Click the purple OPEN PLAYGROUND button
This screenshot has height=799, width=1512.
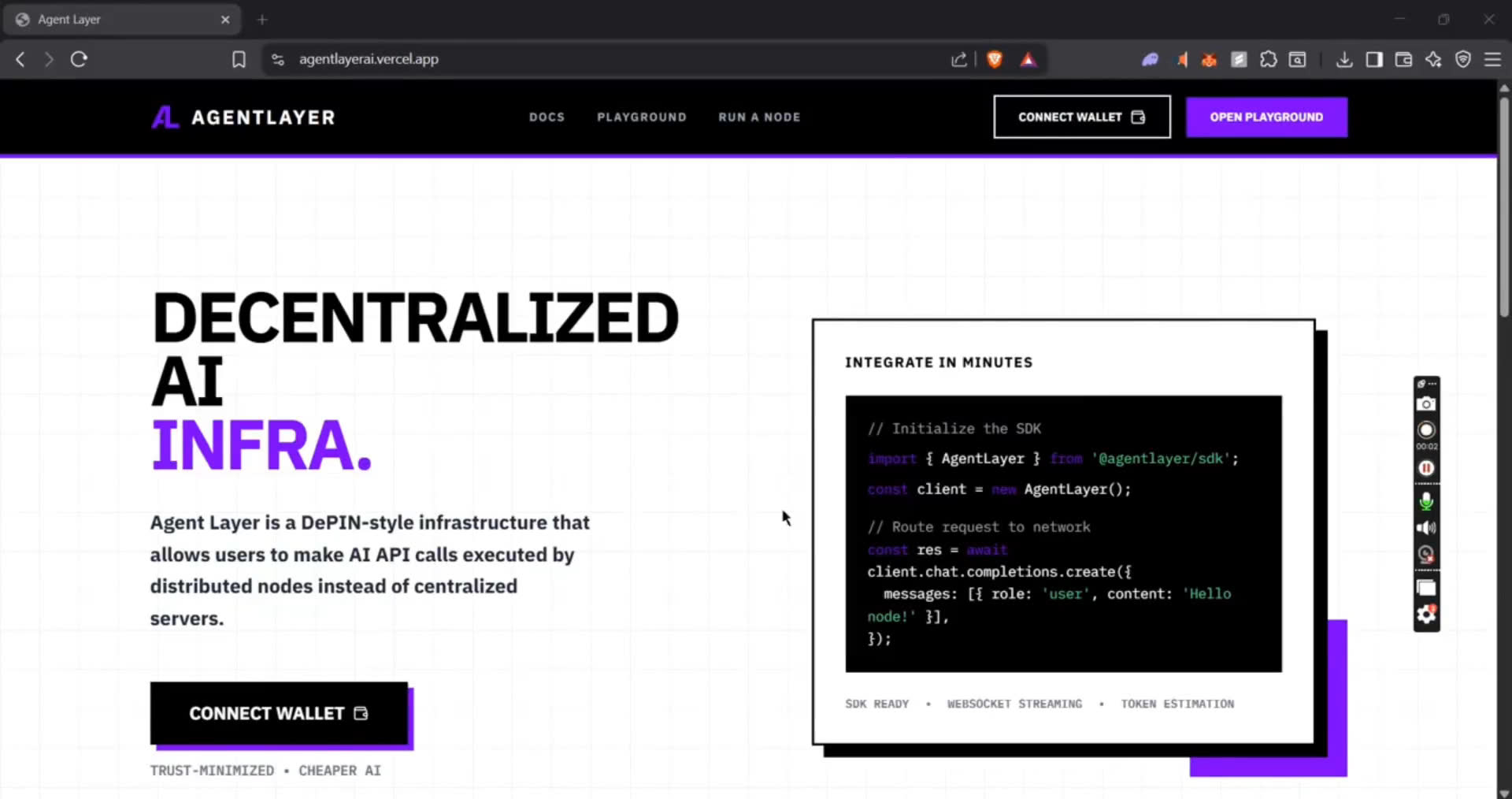click(x=1266, y=117)
